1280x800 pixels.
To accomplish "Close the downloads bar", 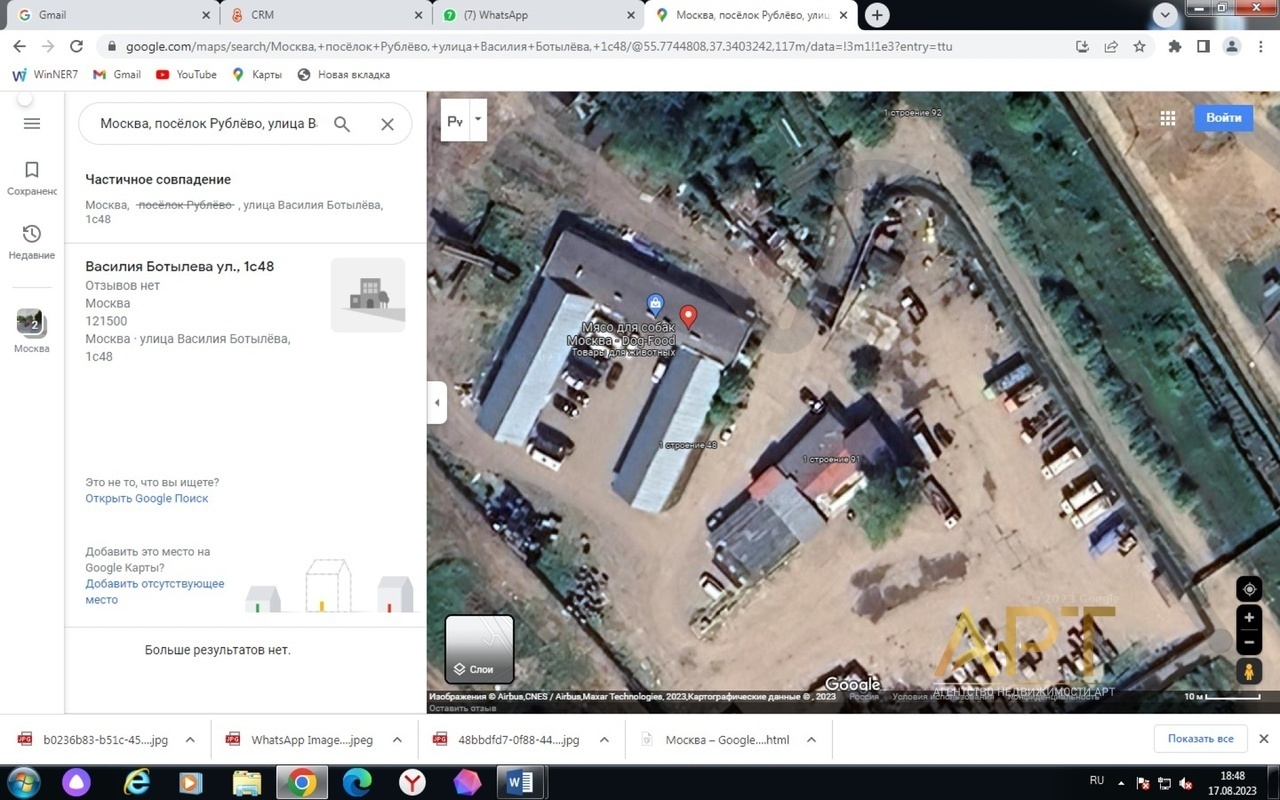I will tap(1263, 739).
